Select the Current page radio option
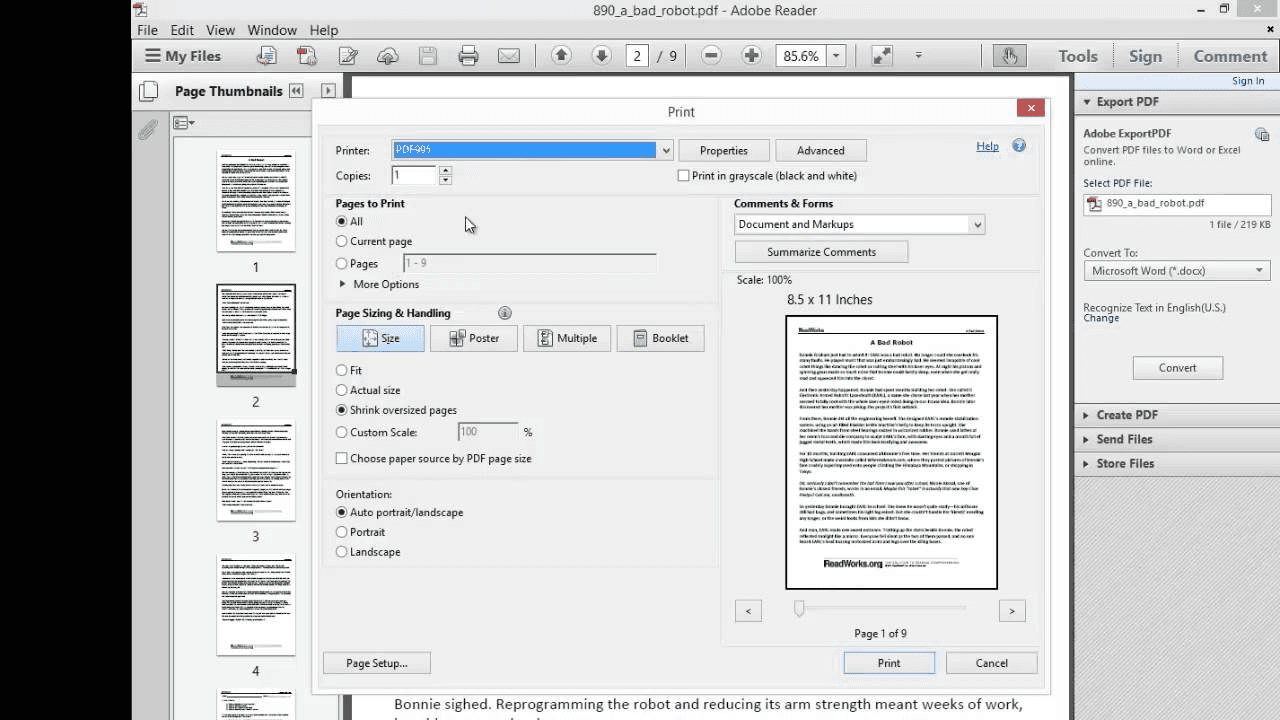This screenshot has height=720, width=1280. point(342,241)
